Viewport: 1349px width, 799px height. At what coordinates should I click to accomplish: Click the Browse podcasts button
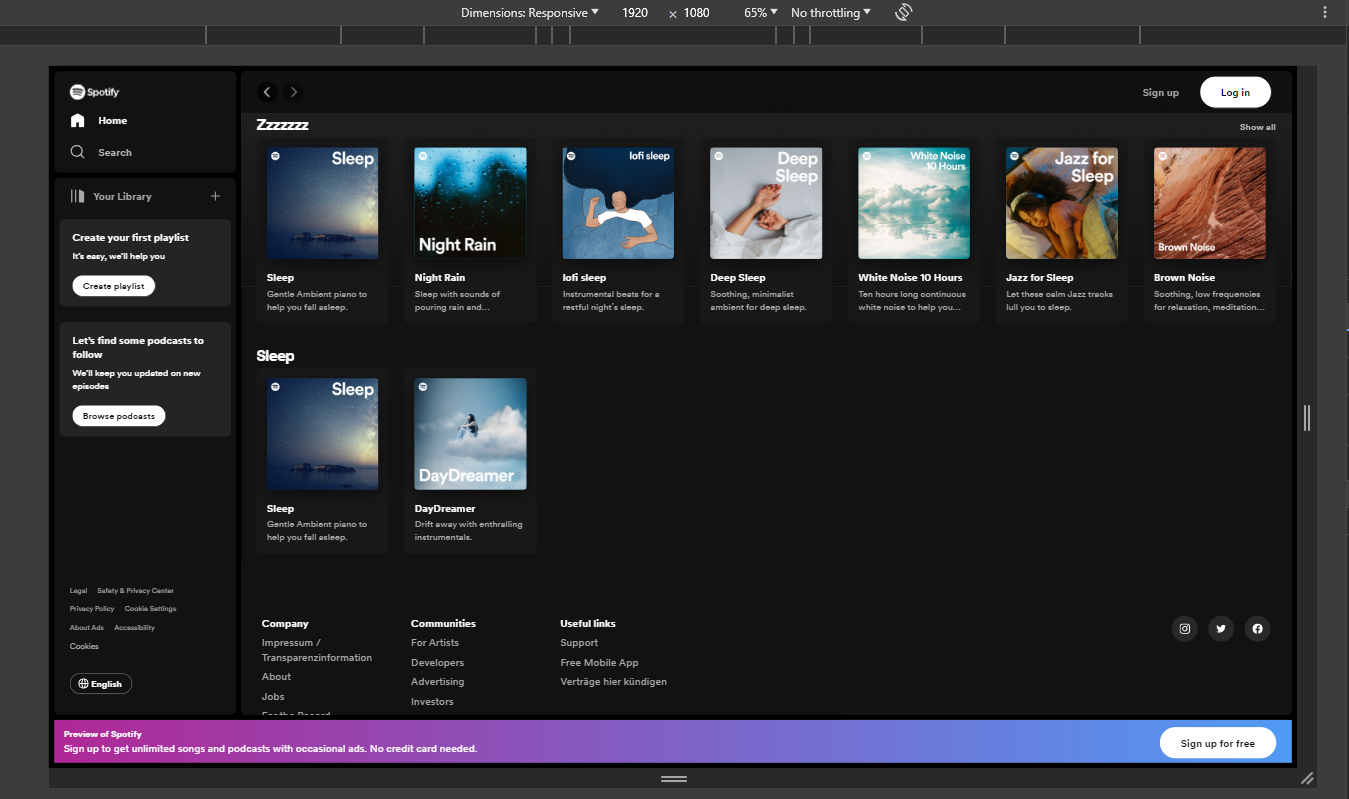[119, 416]
